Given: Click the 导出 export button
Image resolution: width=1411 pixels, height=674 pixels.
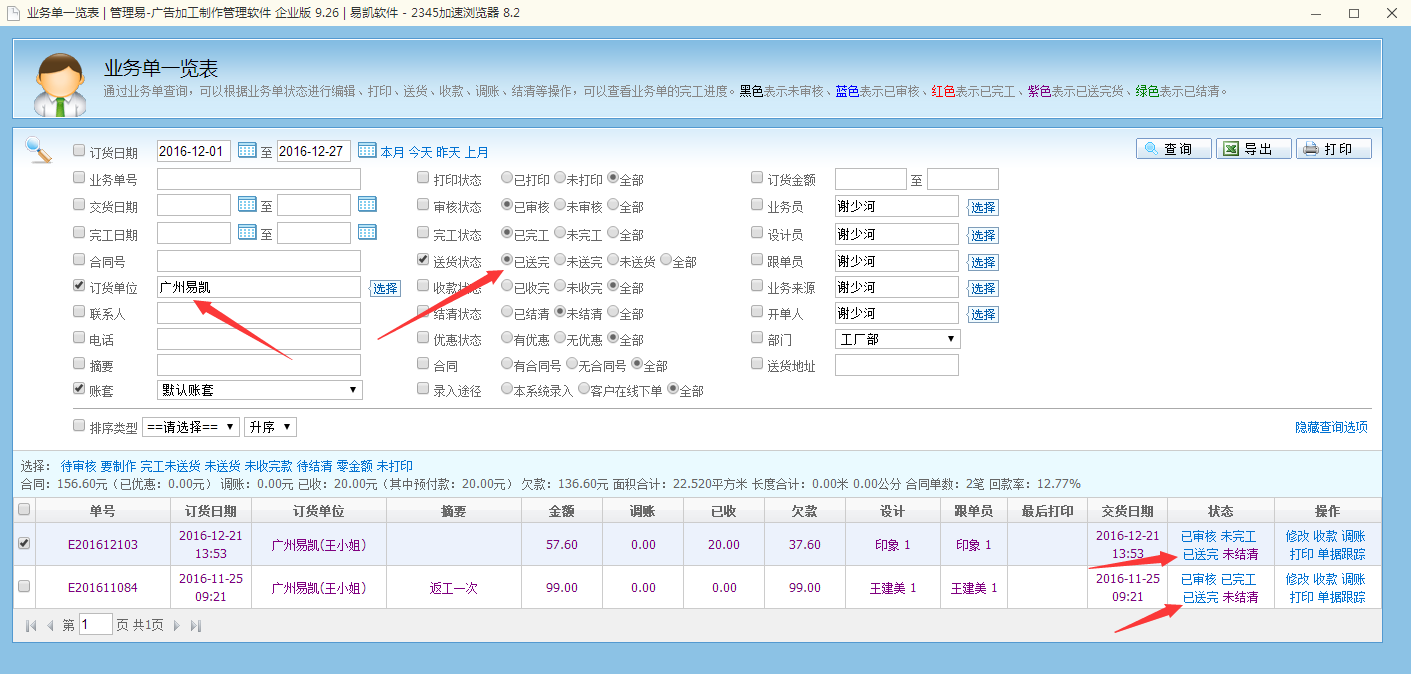Looking at the screenshot, I should click(x=1253, y=149).
